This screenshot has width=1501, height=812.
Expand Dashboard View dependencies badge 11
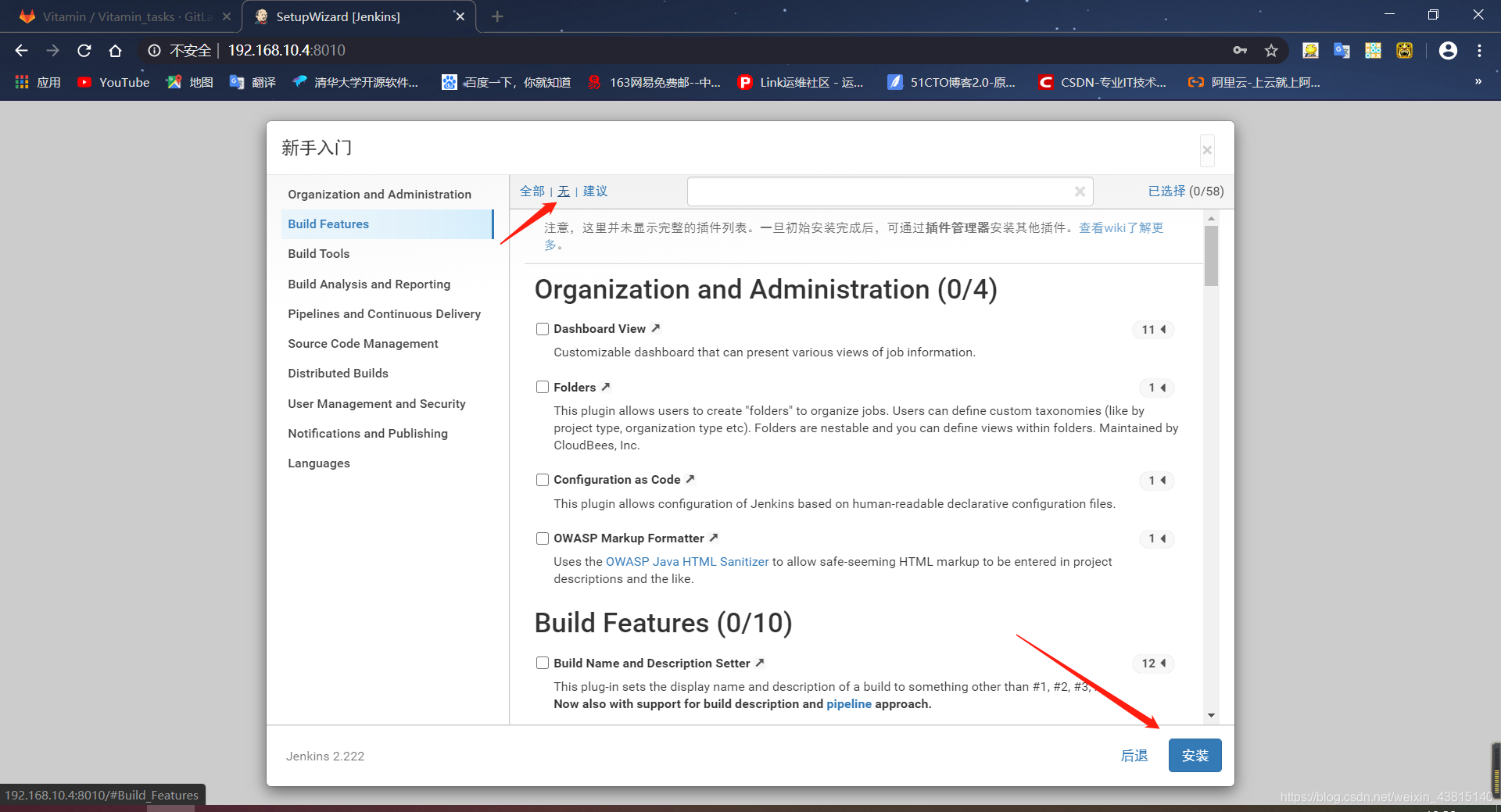tap(1154, 330)
